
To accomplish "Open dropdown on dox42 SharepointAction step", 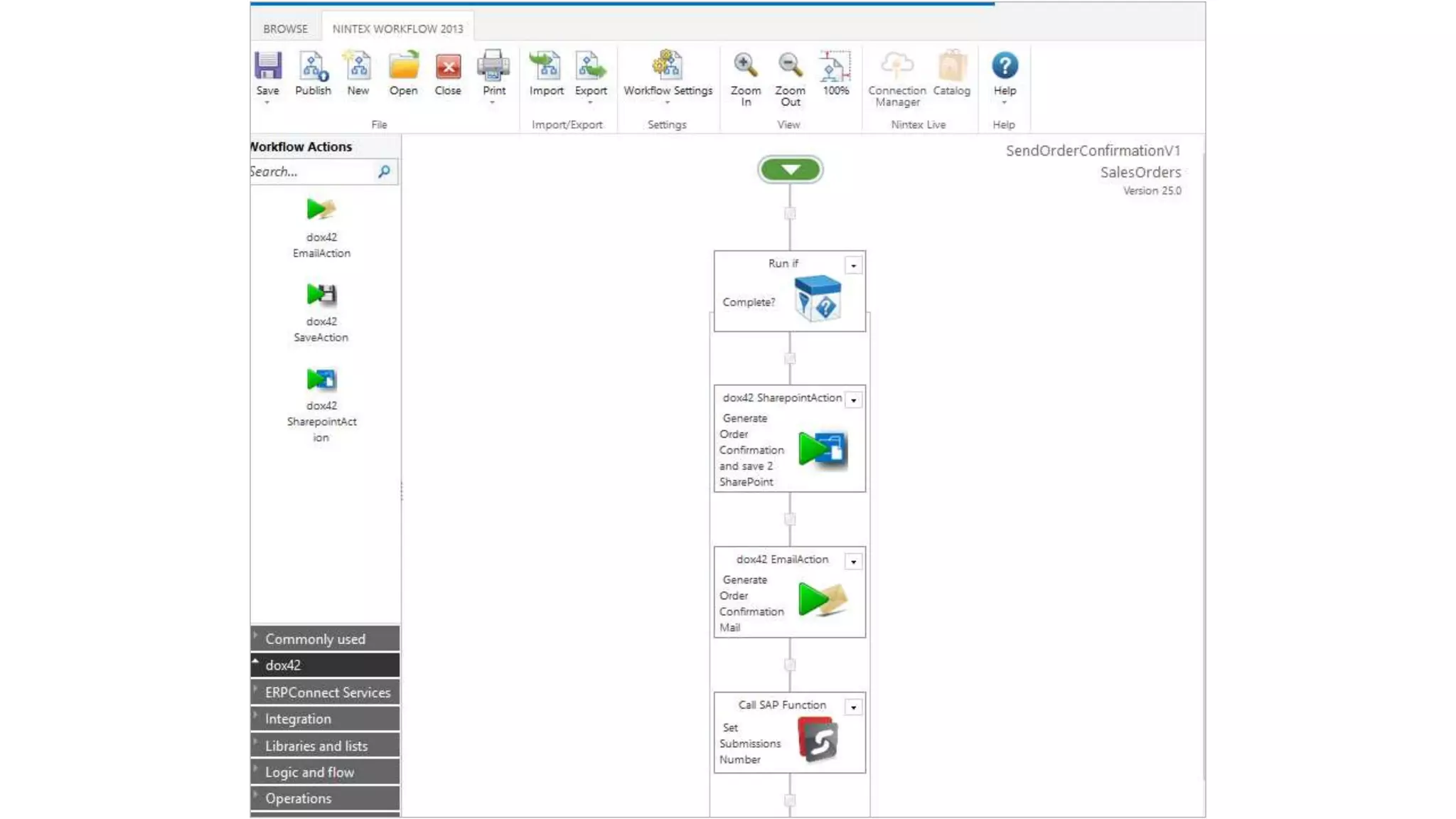I will [x=853, y=400].
